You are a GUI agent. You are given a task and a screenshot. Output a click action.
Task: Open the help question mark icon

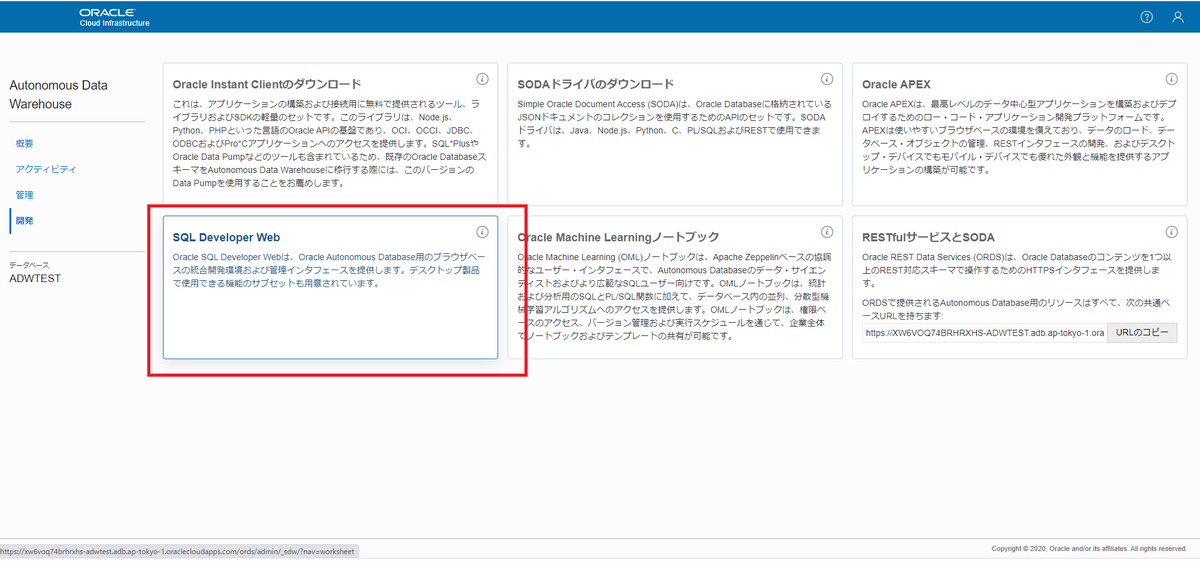tap(1146, 17)
